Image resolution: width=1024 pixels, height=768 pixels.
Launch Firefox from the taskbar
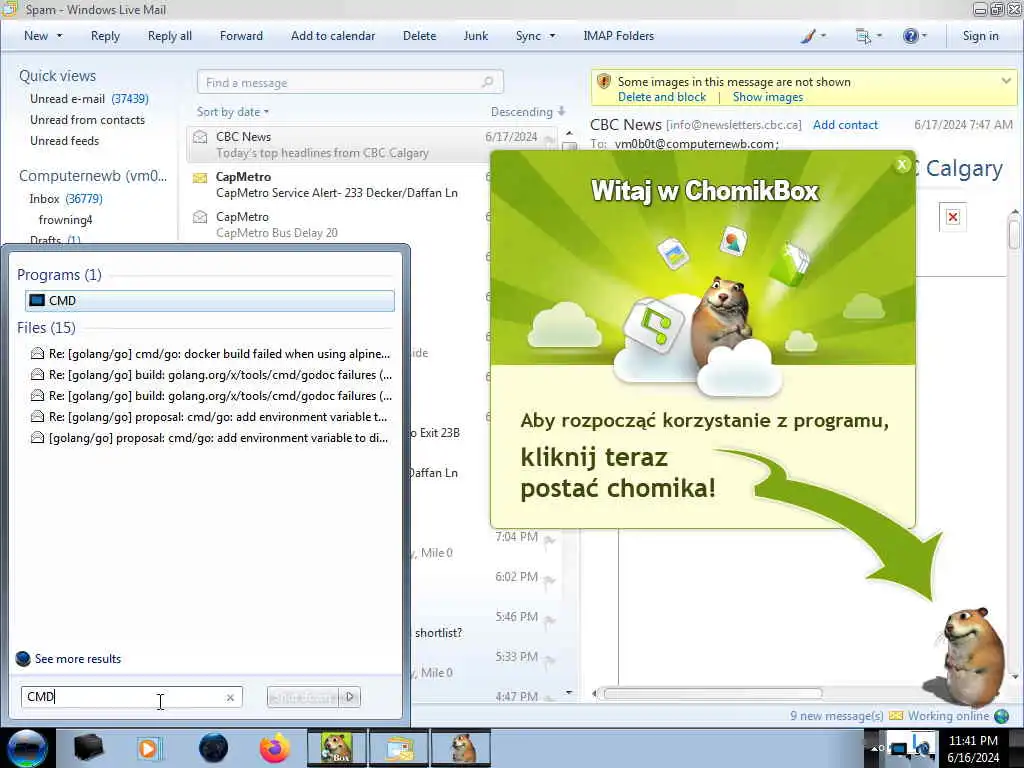tap(275, 748)
